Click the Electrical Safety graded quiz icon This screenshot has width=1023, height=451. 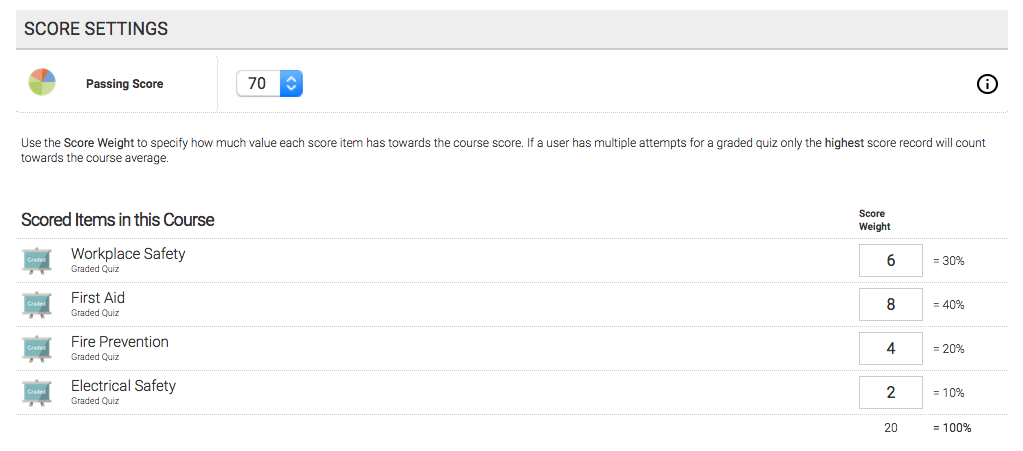coord(37,392)
